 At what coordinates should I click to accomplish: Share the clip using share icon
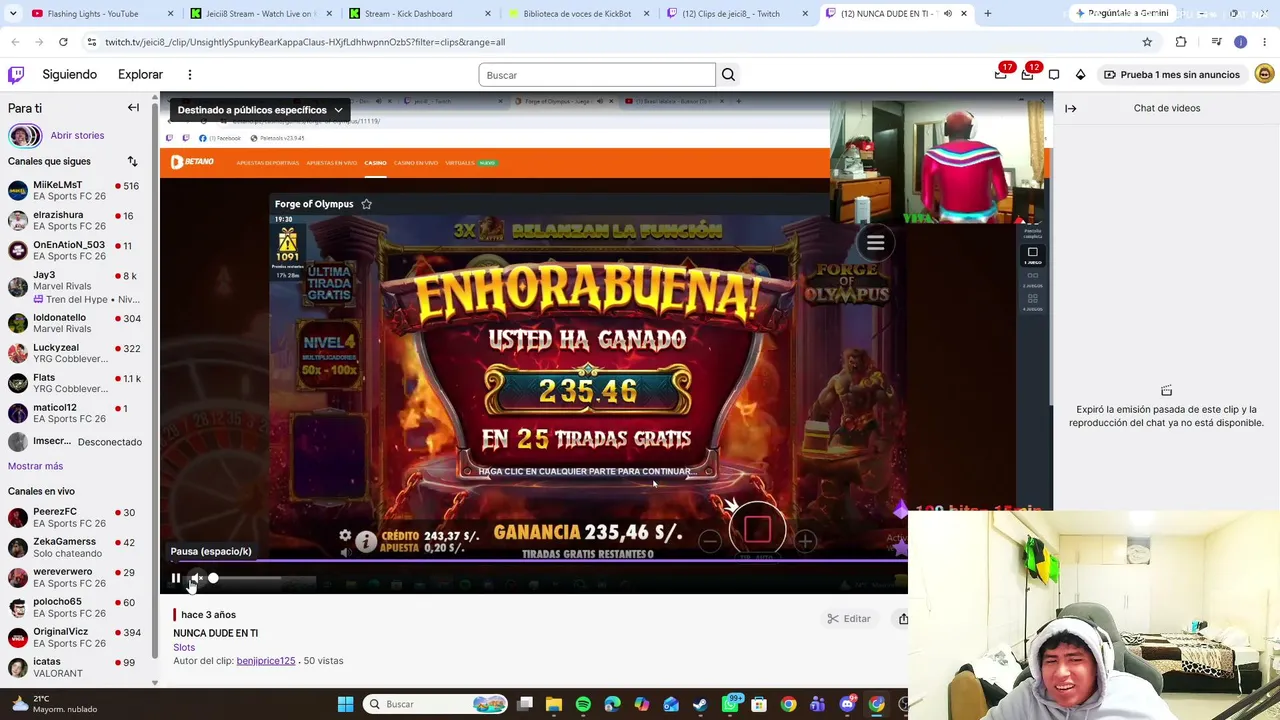[x=902, y=619]
